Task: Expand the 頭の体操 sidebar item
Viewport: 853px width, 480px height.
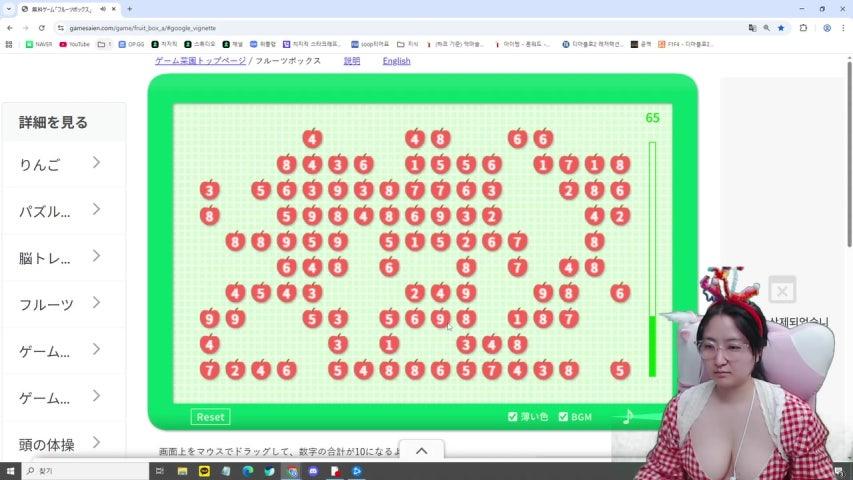Action: point(63,444)
